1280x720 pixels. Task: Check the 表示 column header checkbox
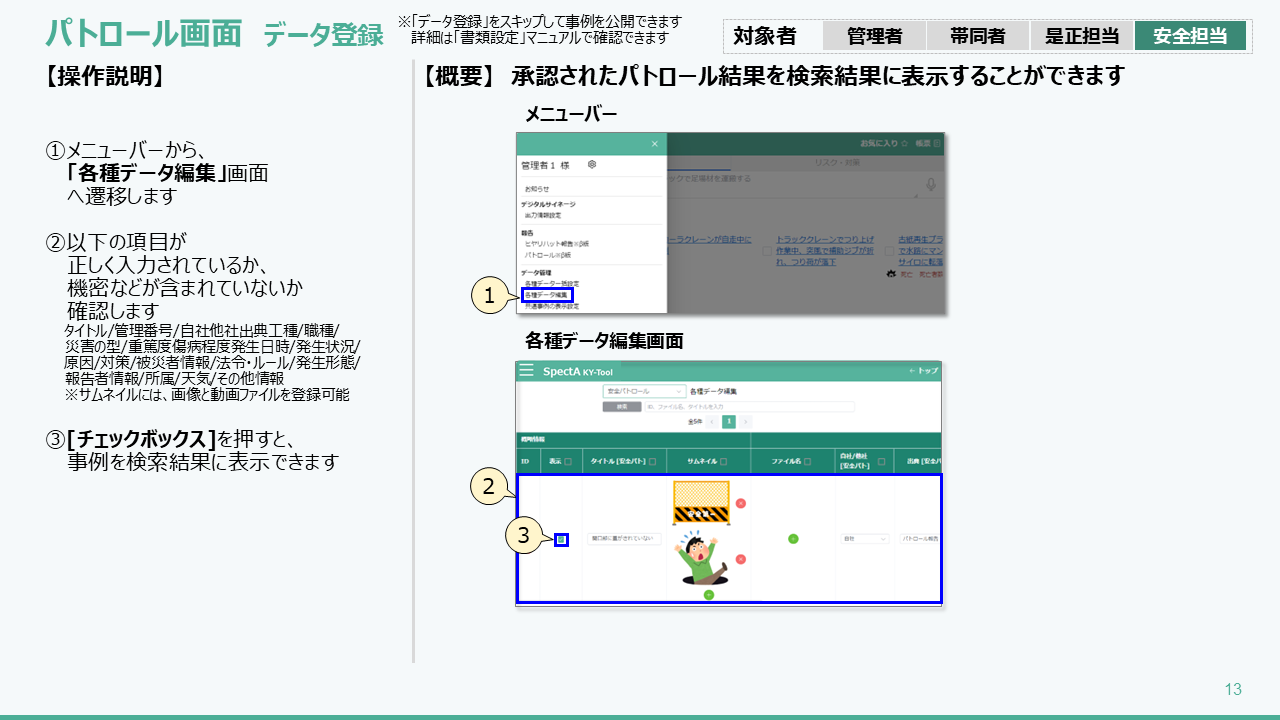tap(568, 462)
